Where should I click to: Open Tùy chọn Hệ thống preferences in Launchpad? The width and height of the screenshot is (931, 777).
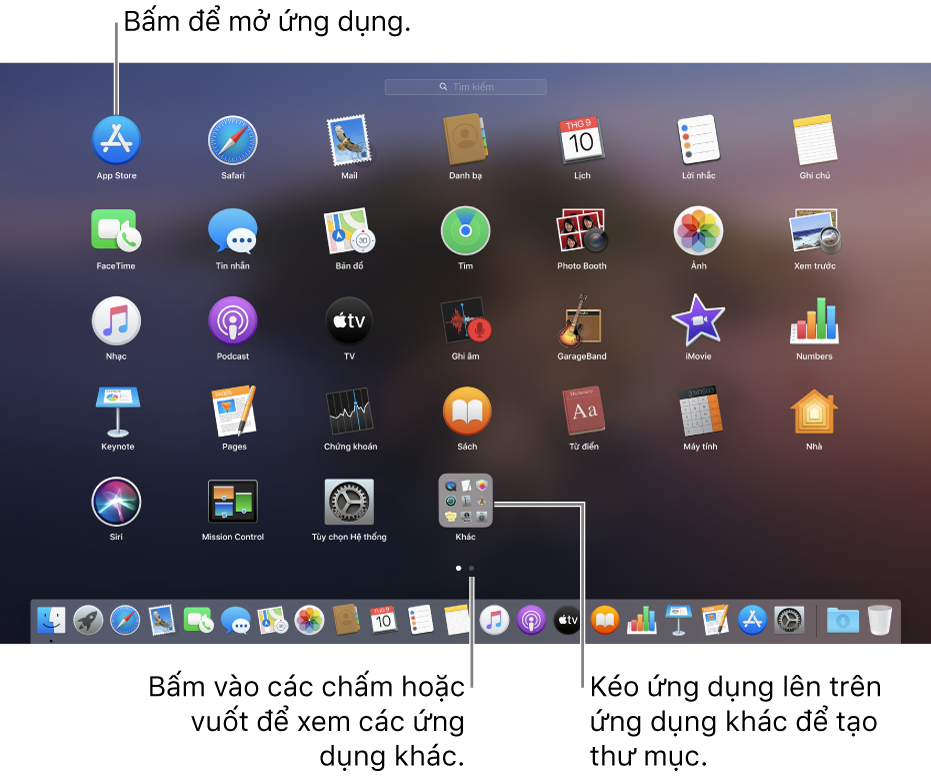[x=349, y=501]
